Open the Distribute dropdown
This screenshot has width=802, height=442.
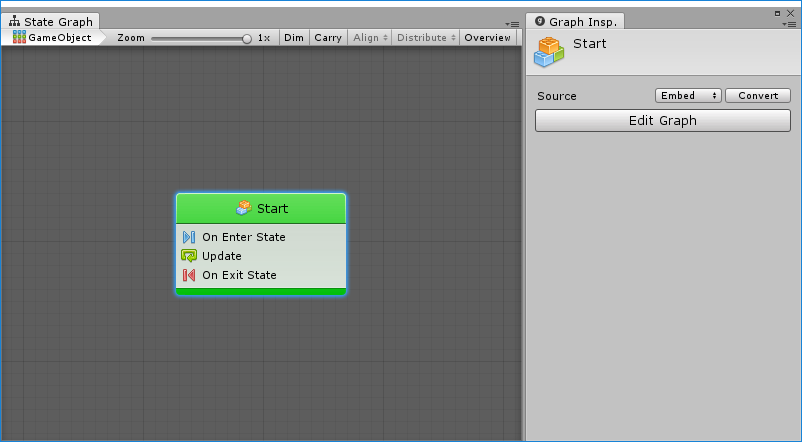click(425, 37)
